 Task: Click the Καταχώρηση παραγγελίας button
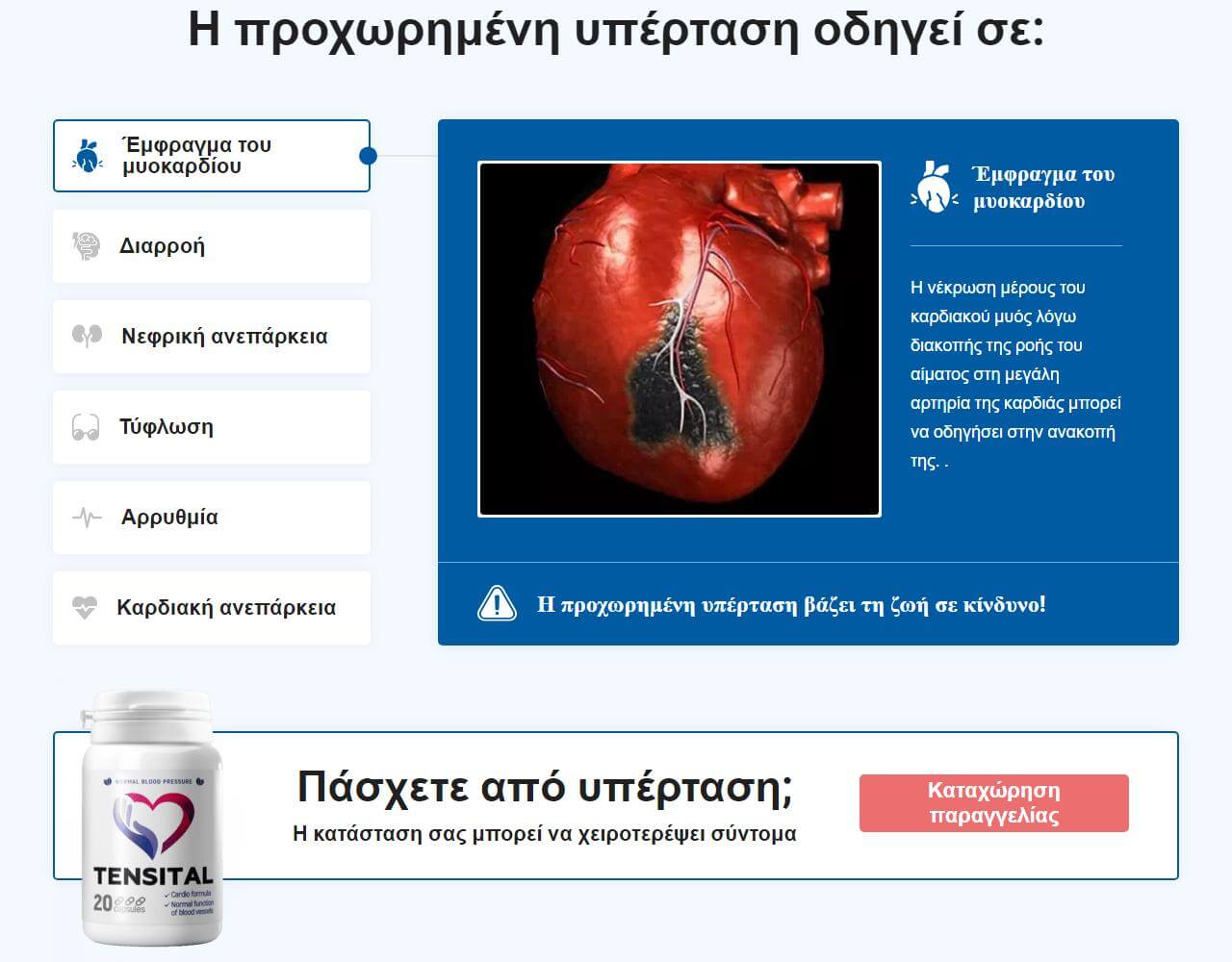tap(993, 802)
